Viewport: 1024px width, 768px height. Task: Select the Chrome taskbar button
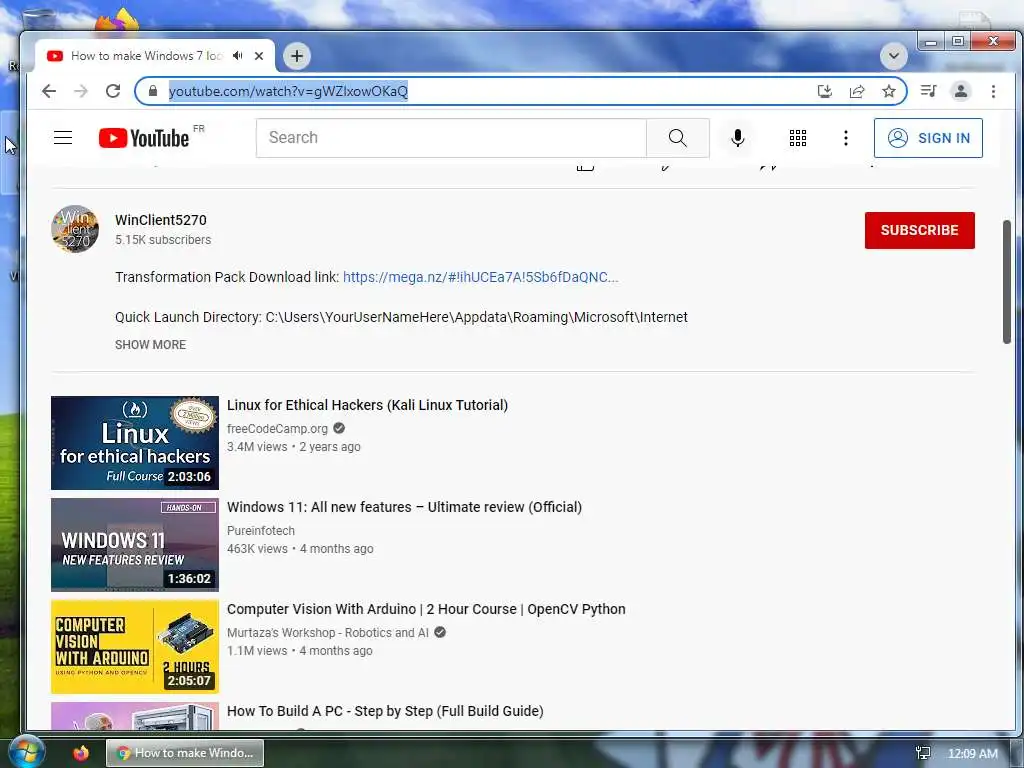185,753
